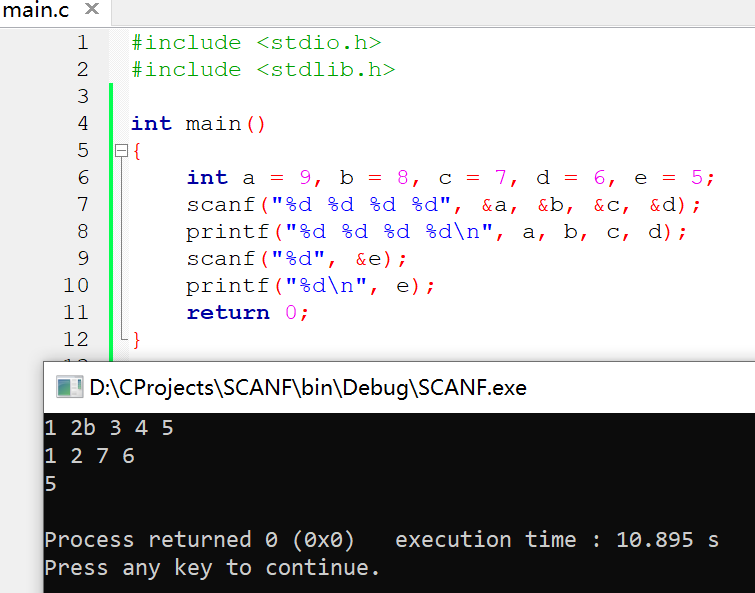Click line number 8 in gutter

click(83, 232)
